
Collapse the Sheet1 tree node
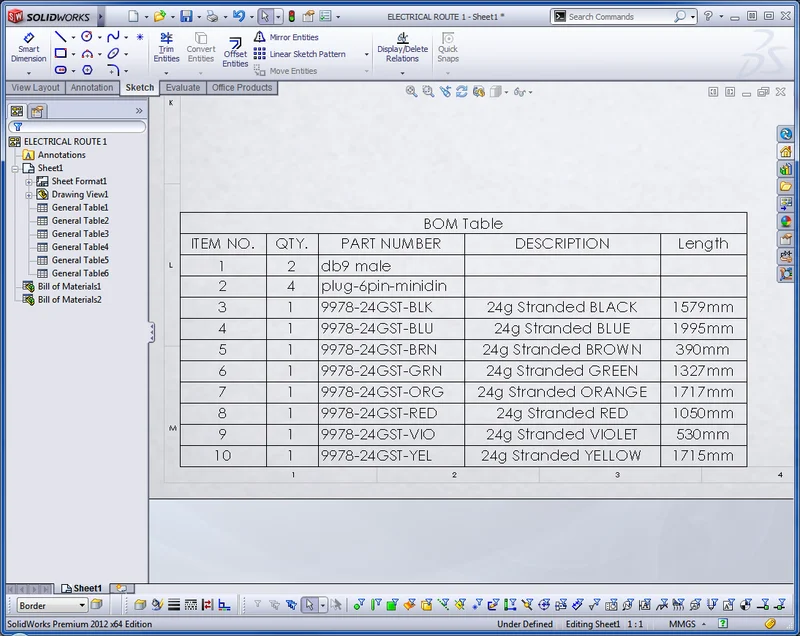15,168
